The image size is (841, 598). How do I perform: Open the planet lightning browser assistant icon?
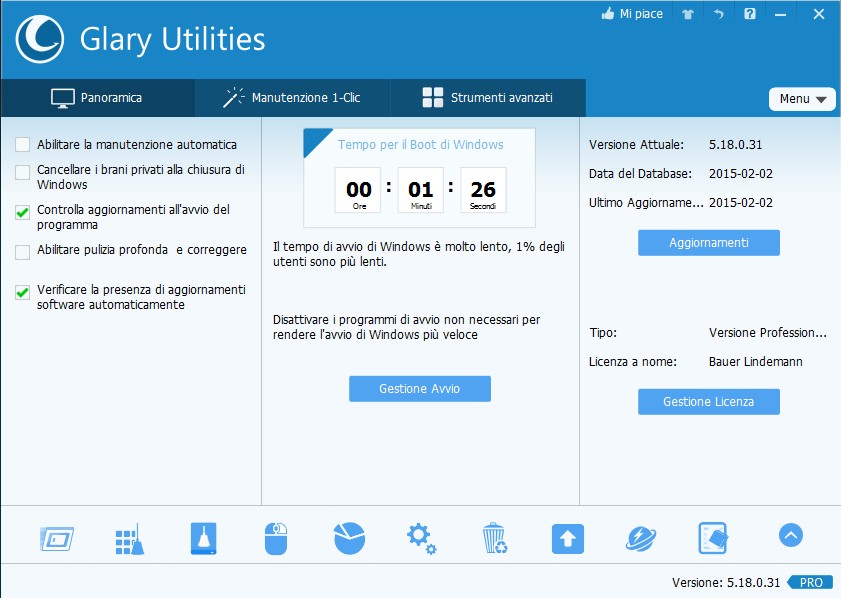(640, 538)
